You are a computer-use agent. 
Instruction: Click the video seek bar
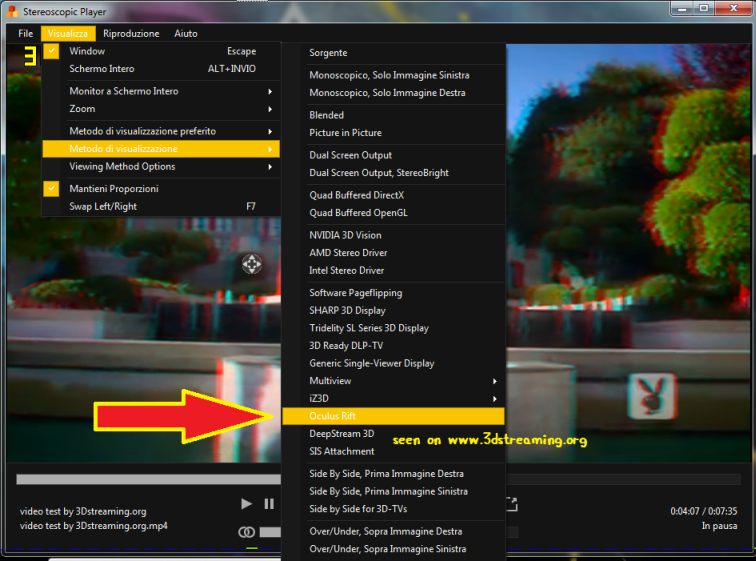pos(148,479)
